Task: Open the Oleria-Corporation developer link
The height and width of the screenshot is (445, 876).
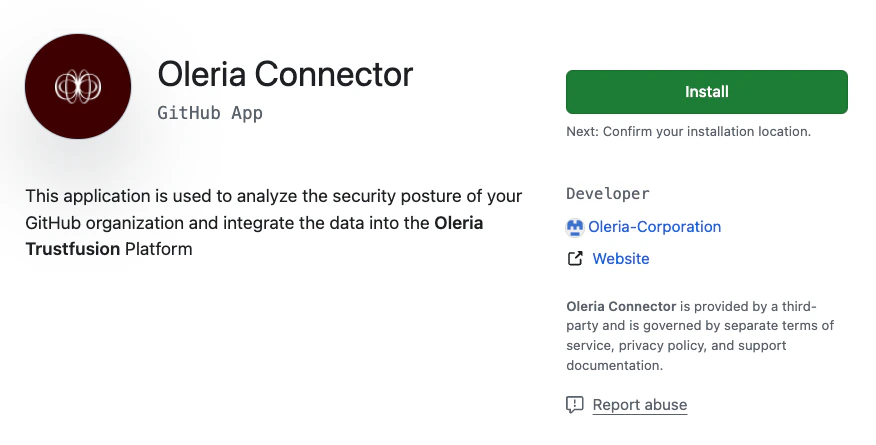Action: (654, 227)
